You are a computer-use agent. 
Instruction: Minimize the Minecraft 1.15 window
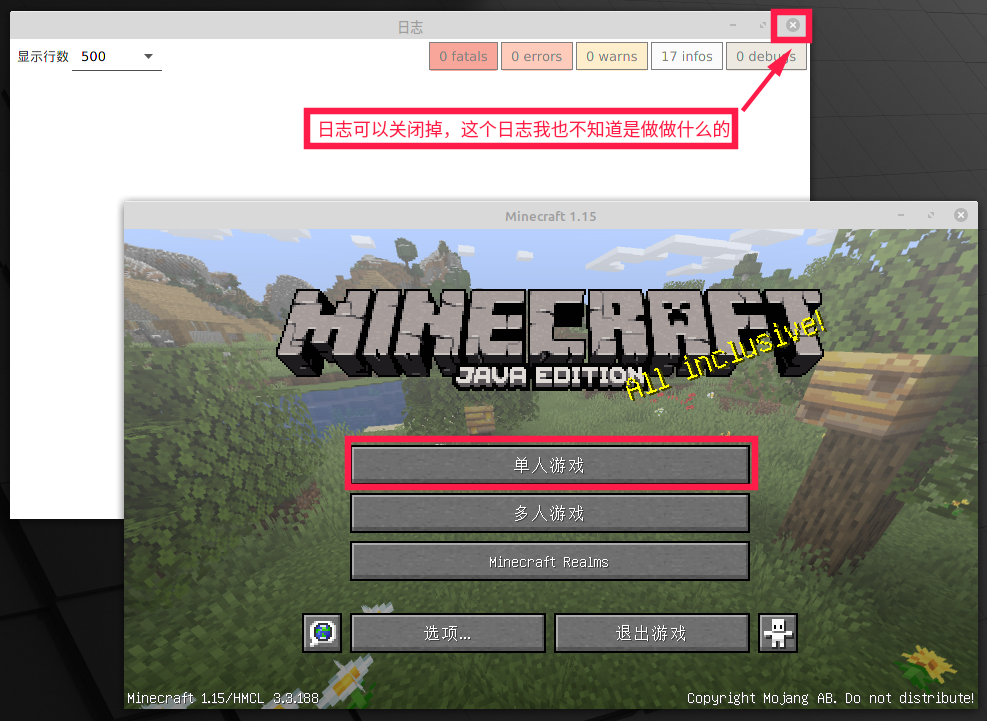coord(901,215)
